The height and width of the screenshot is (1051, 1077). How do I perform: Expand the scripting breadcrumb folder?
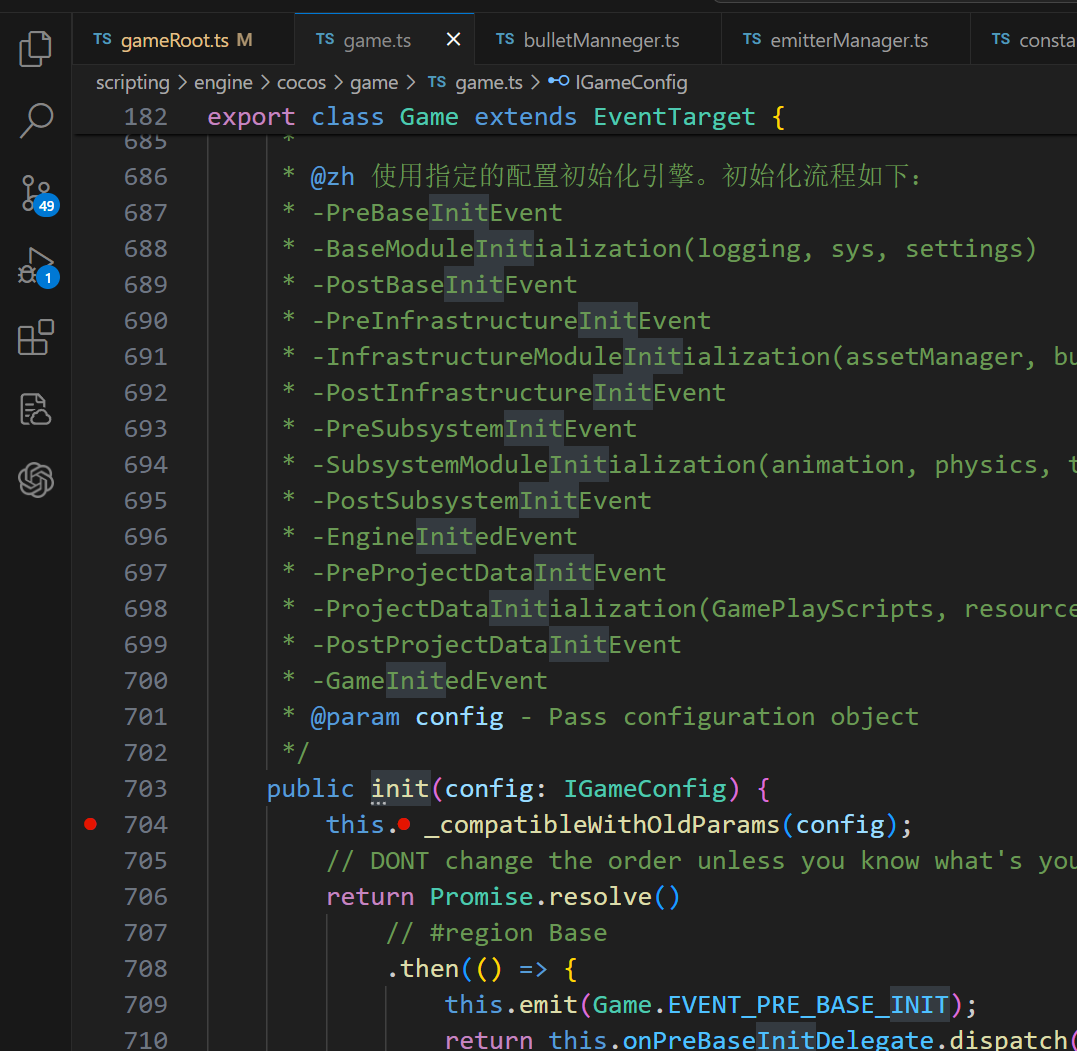[132, 83]
